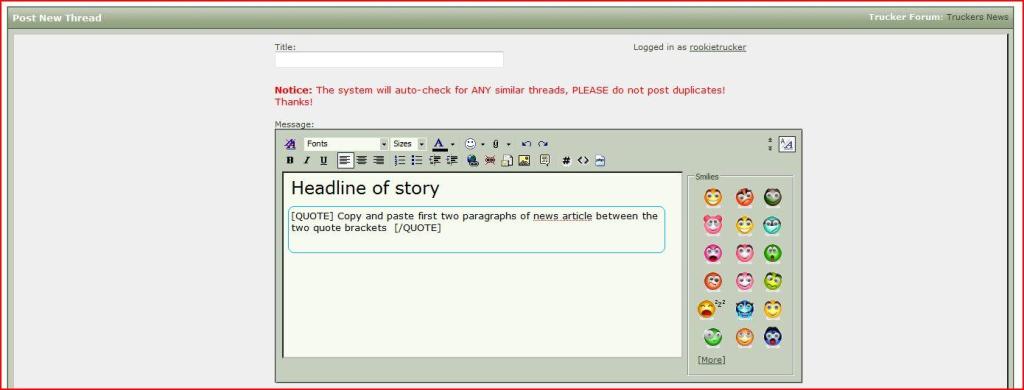1024x390 pixels.
Task: Insert the sleeping zzz smiley
Action: click(711, 308)
